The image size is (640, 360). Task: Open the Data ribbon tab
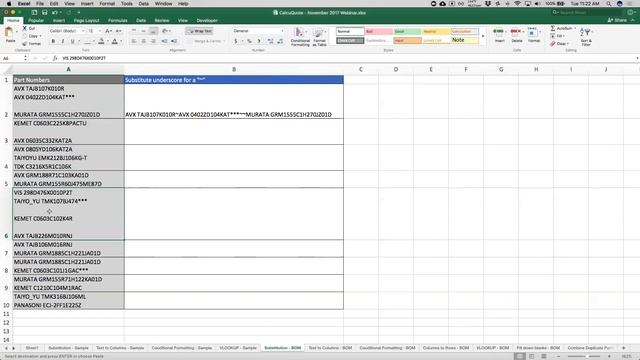click(x=141, y=20)
